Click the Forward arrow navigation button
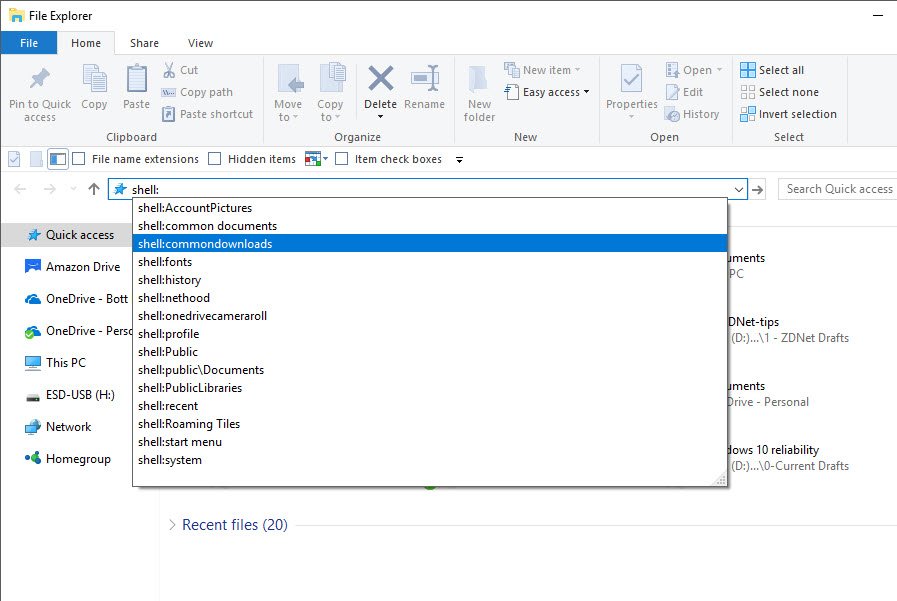Viewport: 897px width, 601px height. 50,189
